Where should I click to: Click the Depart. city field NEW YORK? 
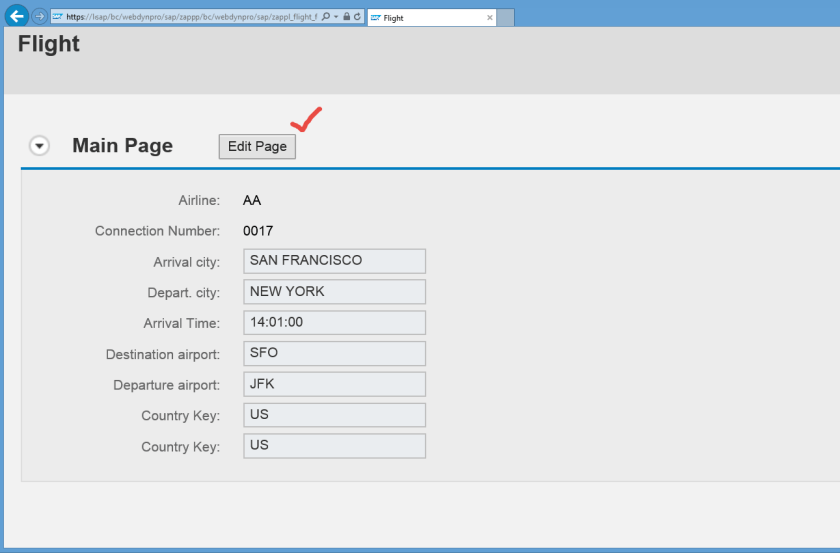pyautogui.click(x=334, y=292)
